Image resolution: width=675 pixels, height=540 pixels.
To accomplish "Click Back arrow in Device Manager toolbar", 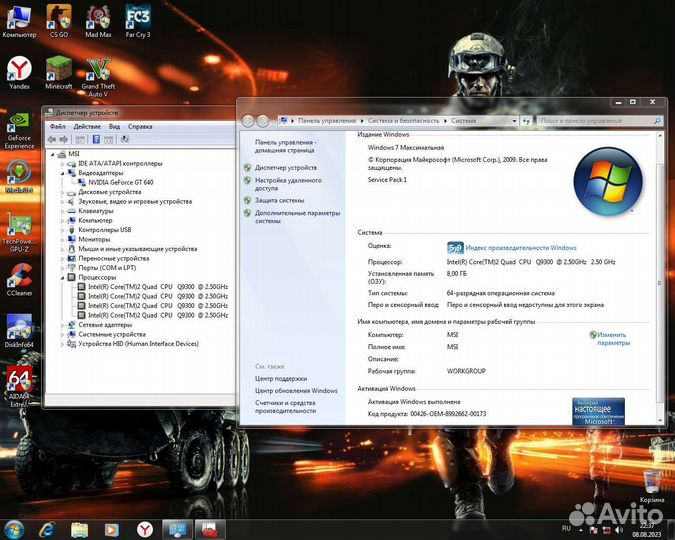I will click(52, 139).
